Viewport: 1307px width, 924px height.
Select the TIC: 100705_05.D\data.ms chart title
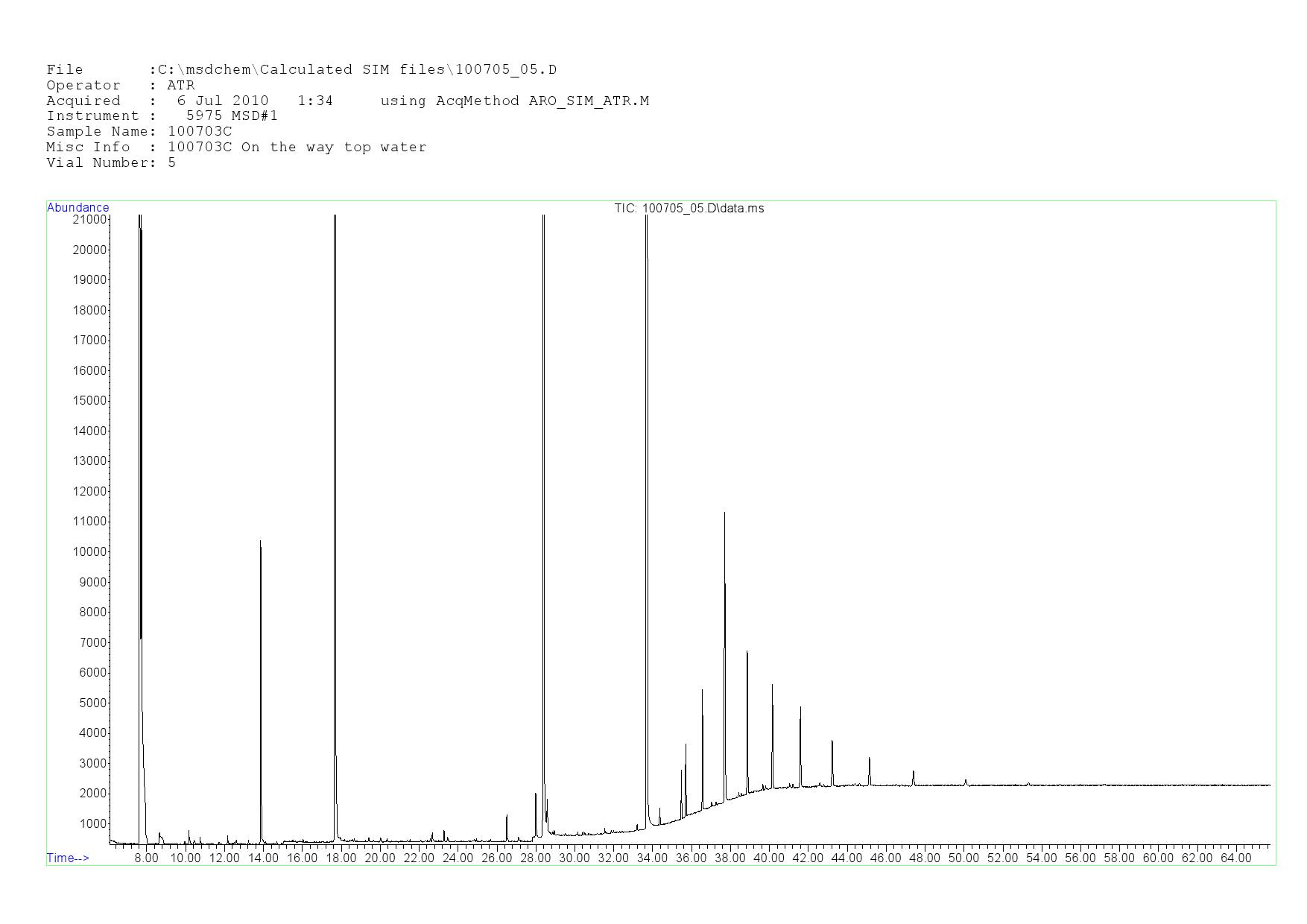(x=689, y=209)
